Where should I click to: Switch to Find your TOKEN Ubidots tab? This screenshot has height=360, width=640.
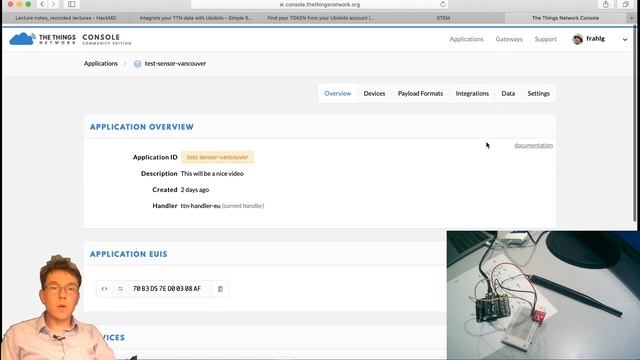[x=320, y=18]
